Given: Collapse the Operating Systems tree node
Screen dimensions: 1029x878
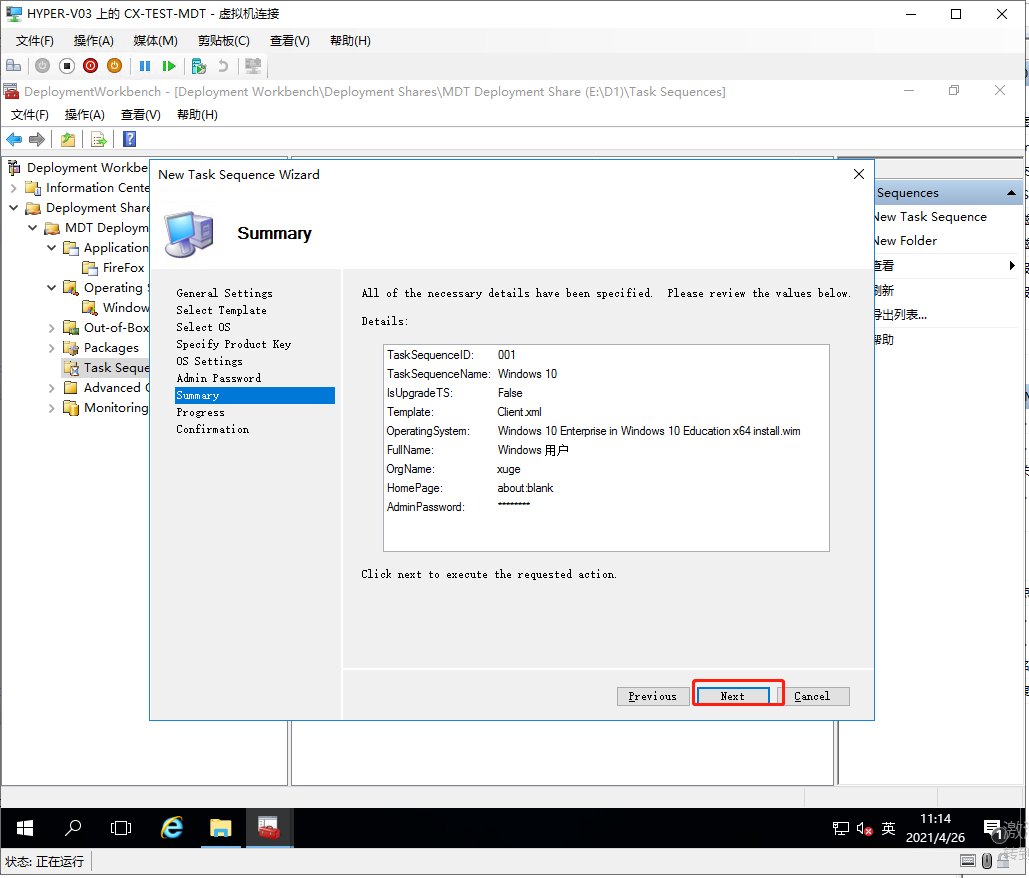Looking at the screenshot, I should pyautogui.click(x=52, y=287).
